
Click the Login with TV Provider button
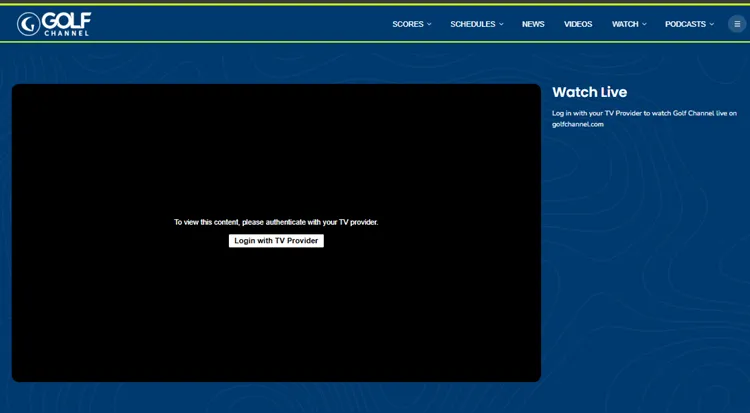coord(276,241)
